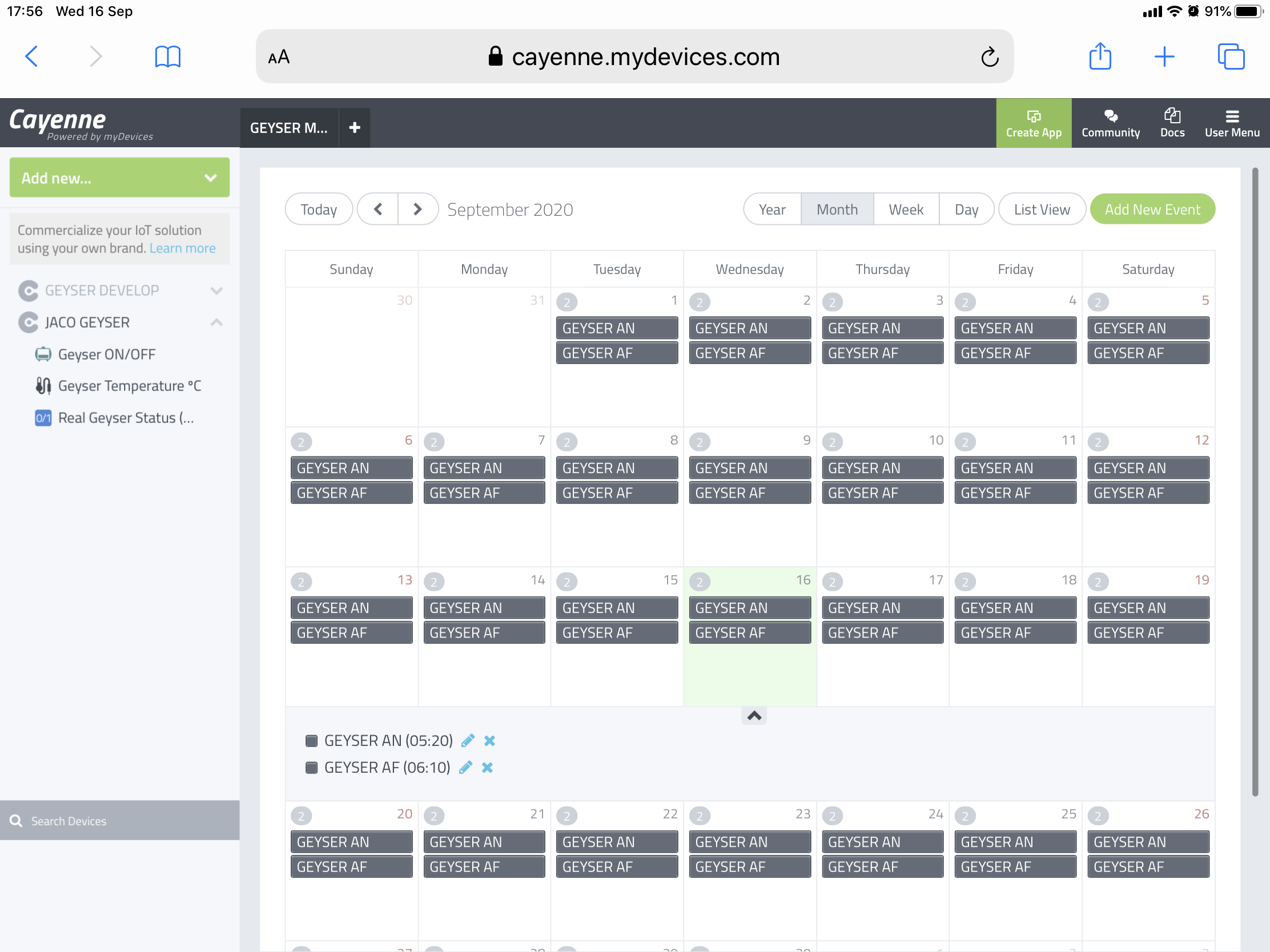Open the Safari share sheet icon
The height and width of the screenshot is (952, 1270).
pos(1100,56)
